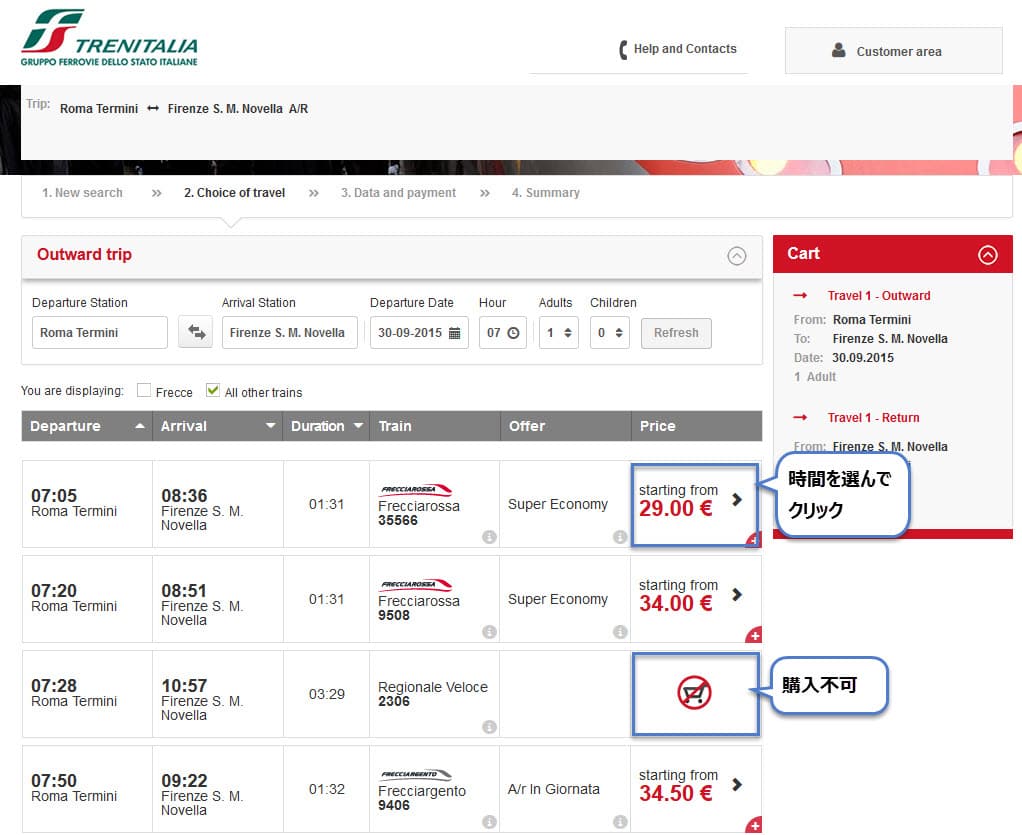Collapse the Outward trip panel
Image resolution: width=1022 pixels, height=835 pixels.
737,256
